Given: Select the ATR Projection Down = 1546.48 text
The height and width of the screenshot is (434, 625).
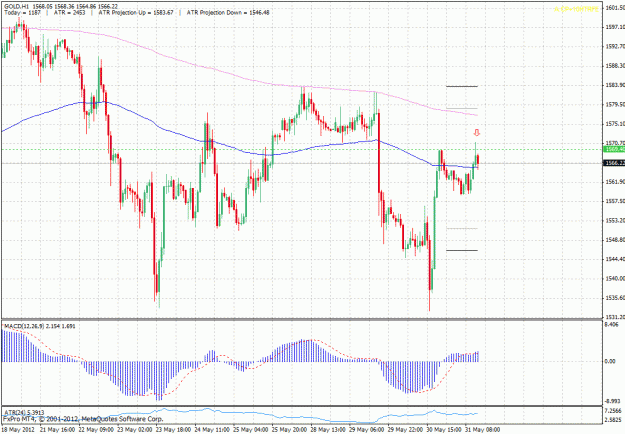Looking at the screenshot, I should coord(228,13).
